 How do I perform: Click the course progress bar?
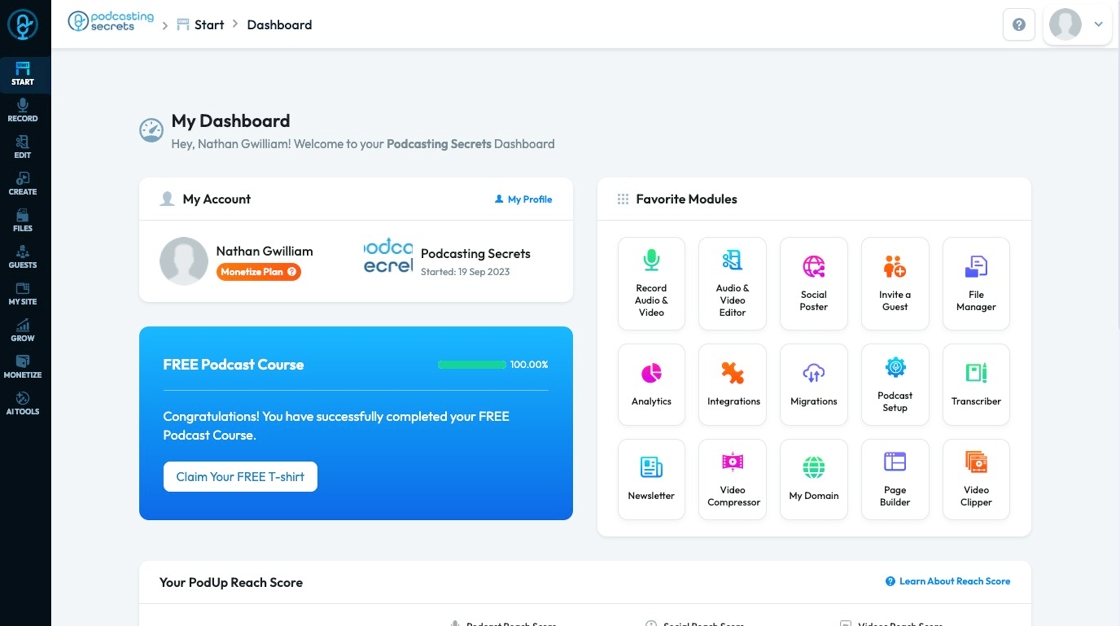click(x=471, y=364)
